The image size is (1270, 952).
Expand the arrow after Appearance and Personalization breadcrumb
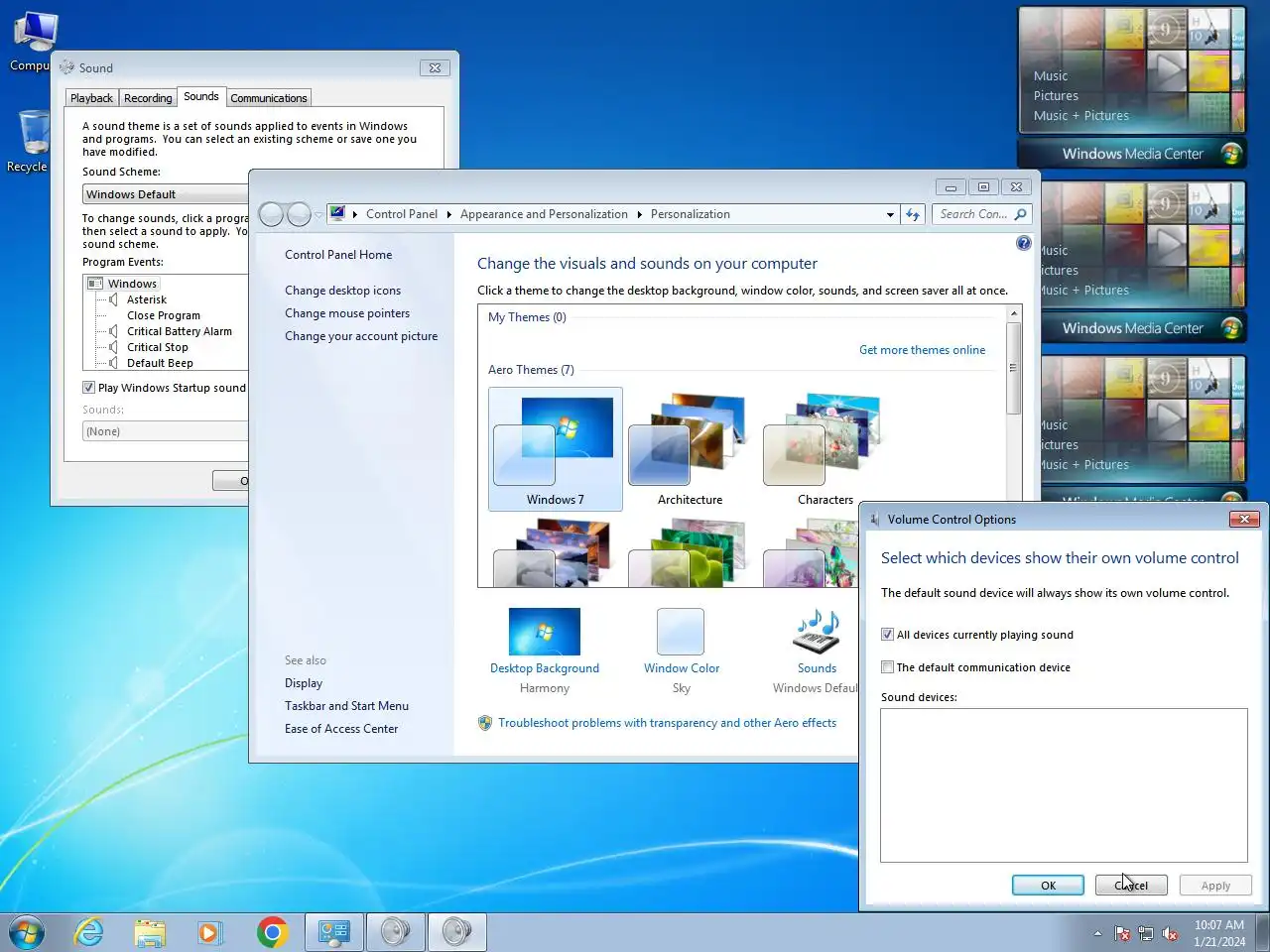pos(639,214)
